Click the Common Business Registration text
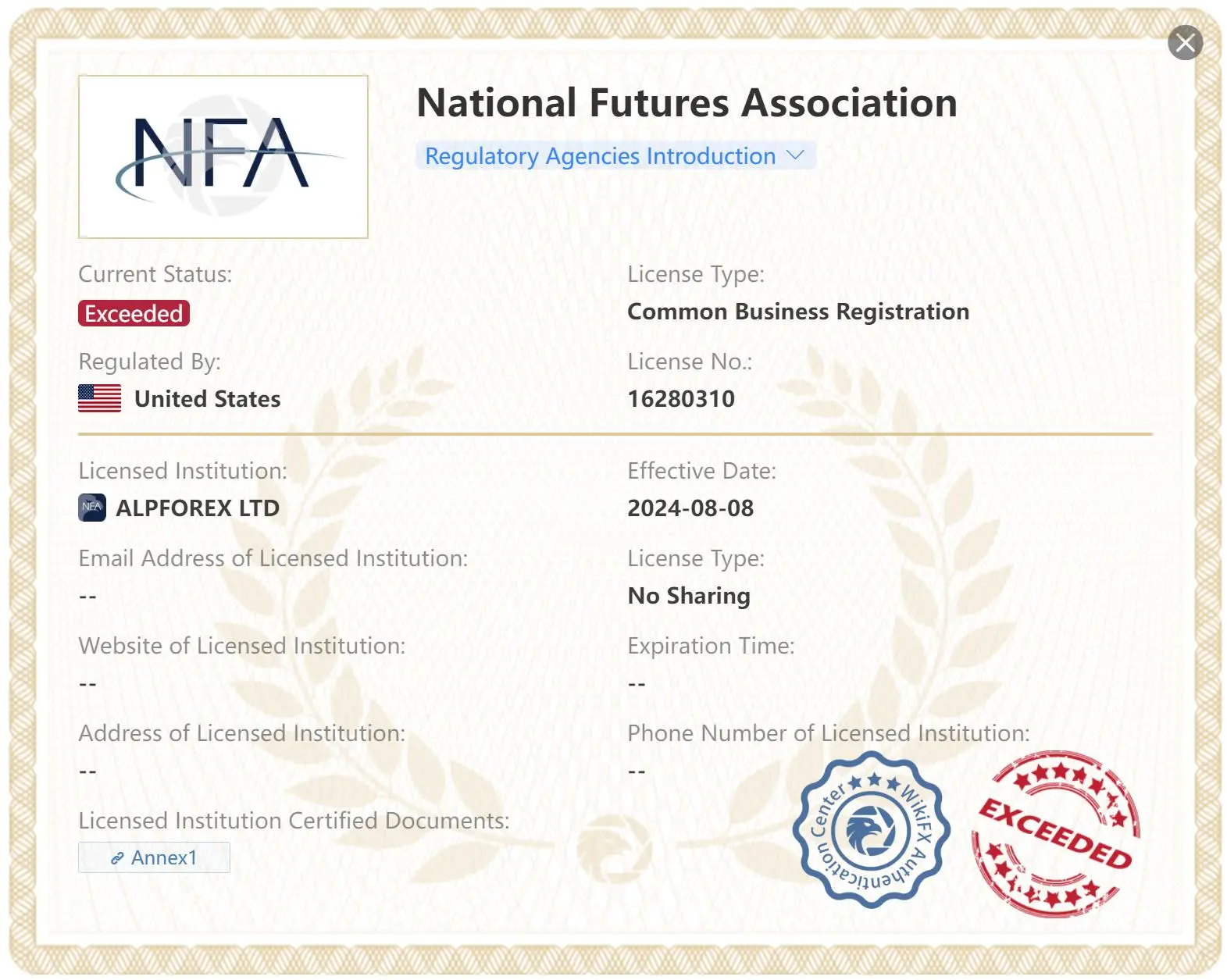This screenshot has width=1227, height=980. click(798, 312)
